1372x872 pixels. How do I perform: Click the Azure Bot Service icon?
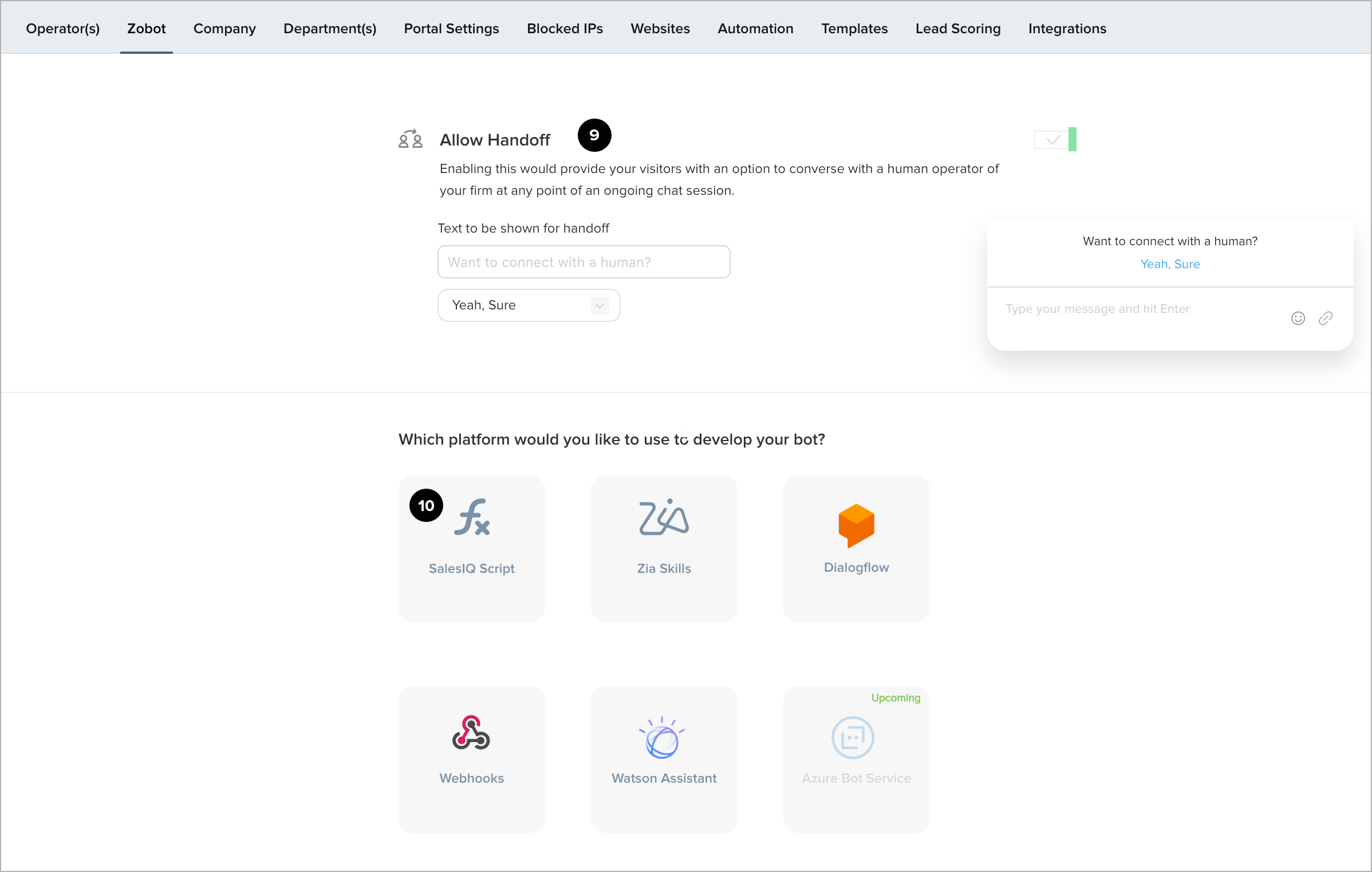point(853,738)
